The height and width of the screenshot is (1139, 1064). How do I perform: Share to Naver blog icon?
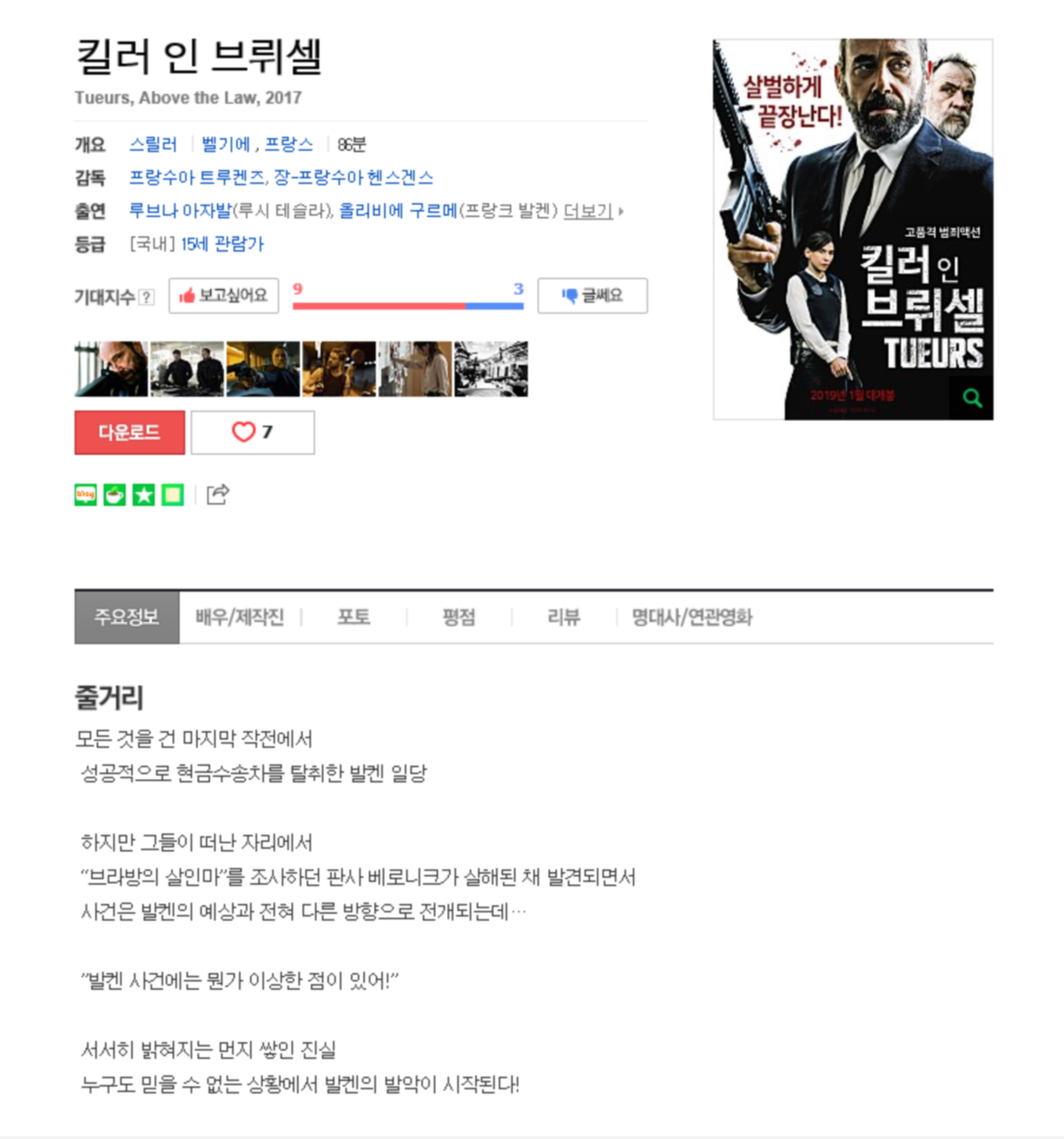(x=85, y=495)
